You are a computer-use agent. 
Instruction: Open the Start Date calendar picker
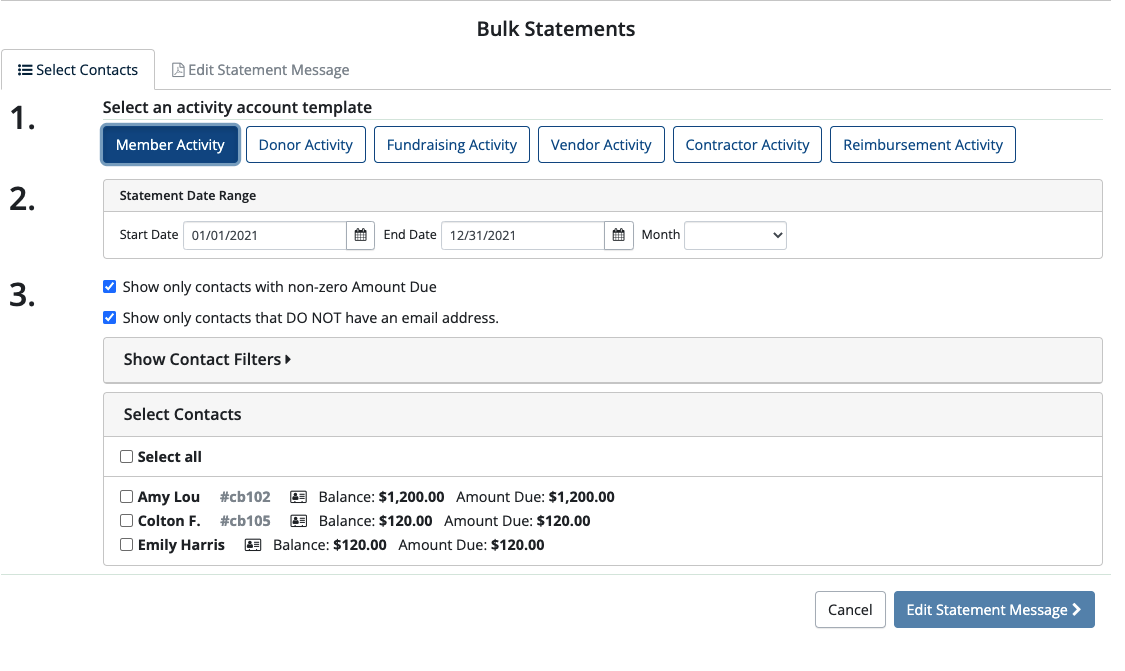(360, 235)
